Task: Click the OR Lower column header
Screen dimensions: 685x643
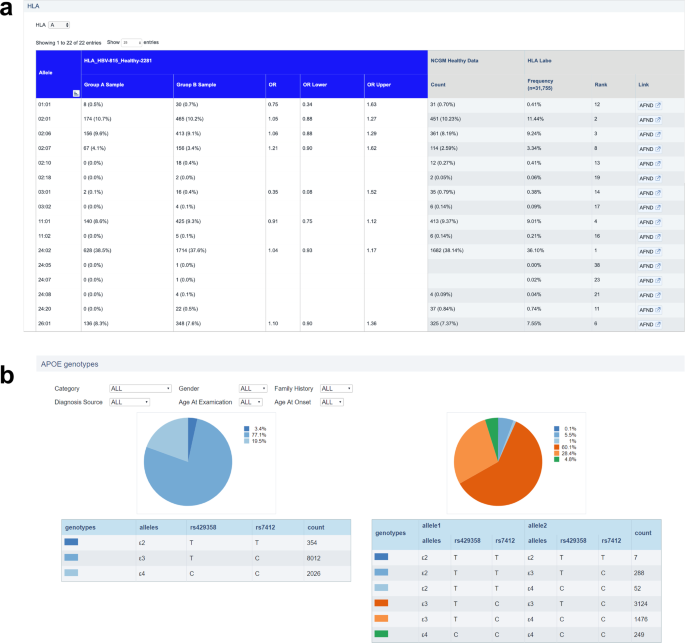Action: (x=332, y=86)
